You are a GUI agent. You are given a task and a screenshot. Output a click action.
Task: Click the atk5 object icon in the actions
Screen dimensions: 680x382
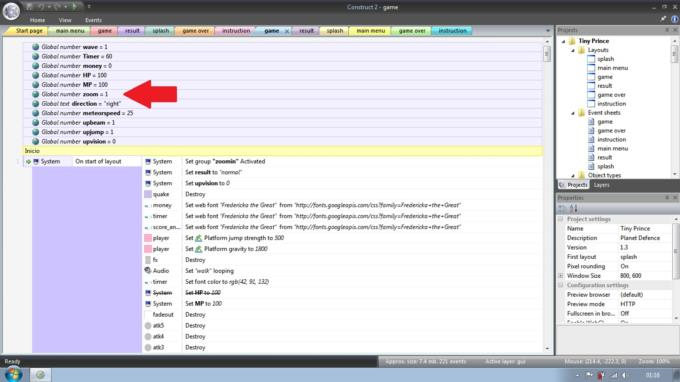(148, 326)
